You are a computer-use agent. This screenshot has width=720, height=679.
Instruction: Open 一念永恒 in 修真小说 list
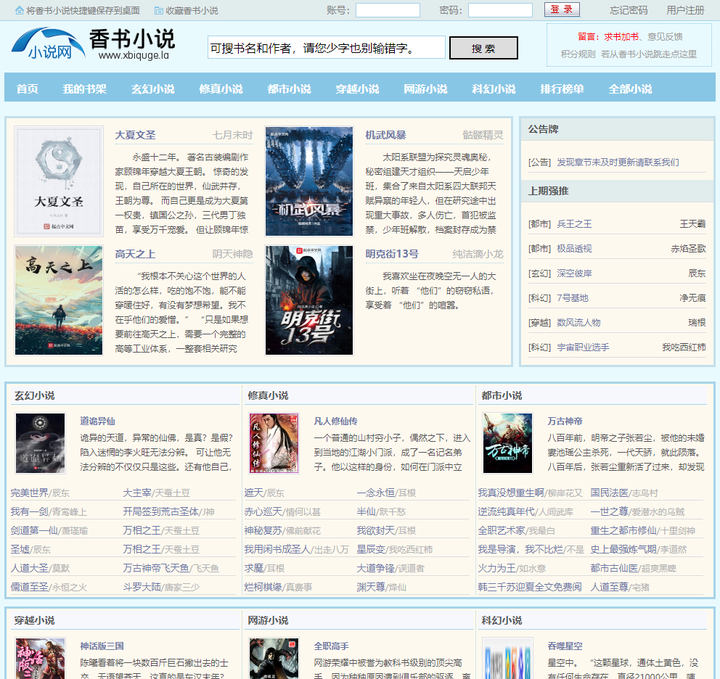tap(375, 493)
